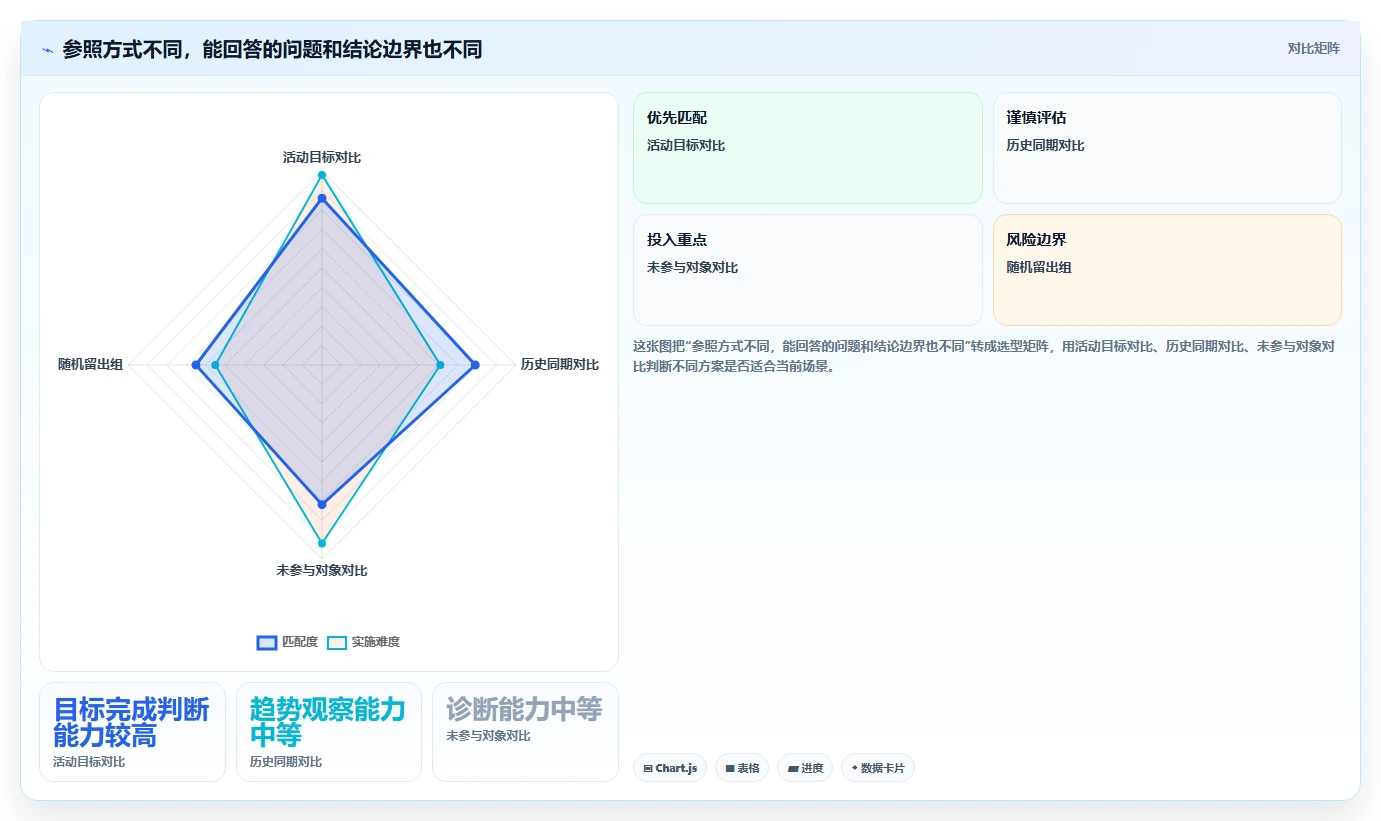This screenshot has height=821, width=1381.
Task: Click the blue 匹配度 point on the 历史同期对比 axis
Action: [x=475, y=365]
